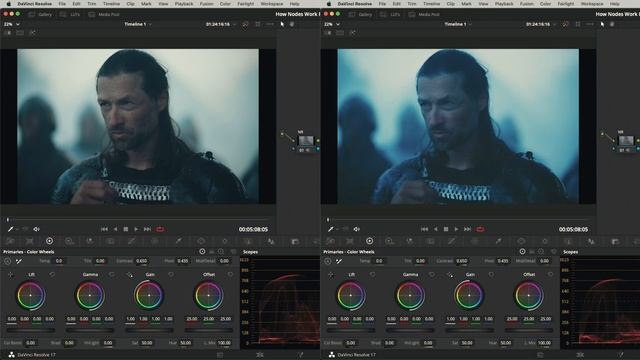Viewport: 640px width, 360px height.
Task: Open Media Pool in right window
Action: pos(424,14)
